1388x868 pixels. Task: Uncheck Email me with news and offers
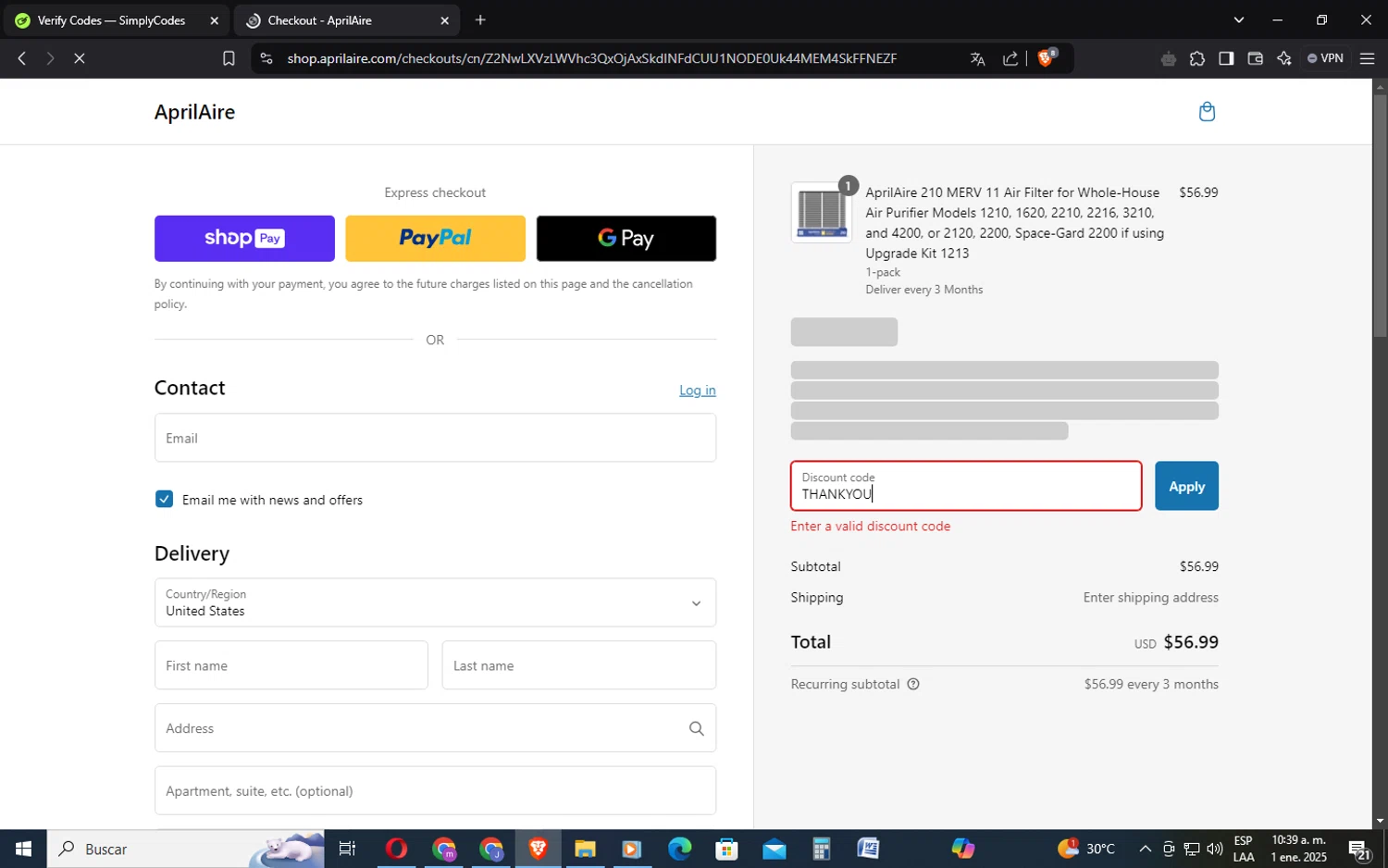tap(164, 500)
